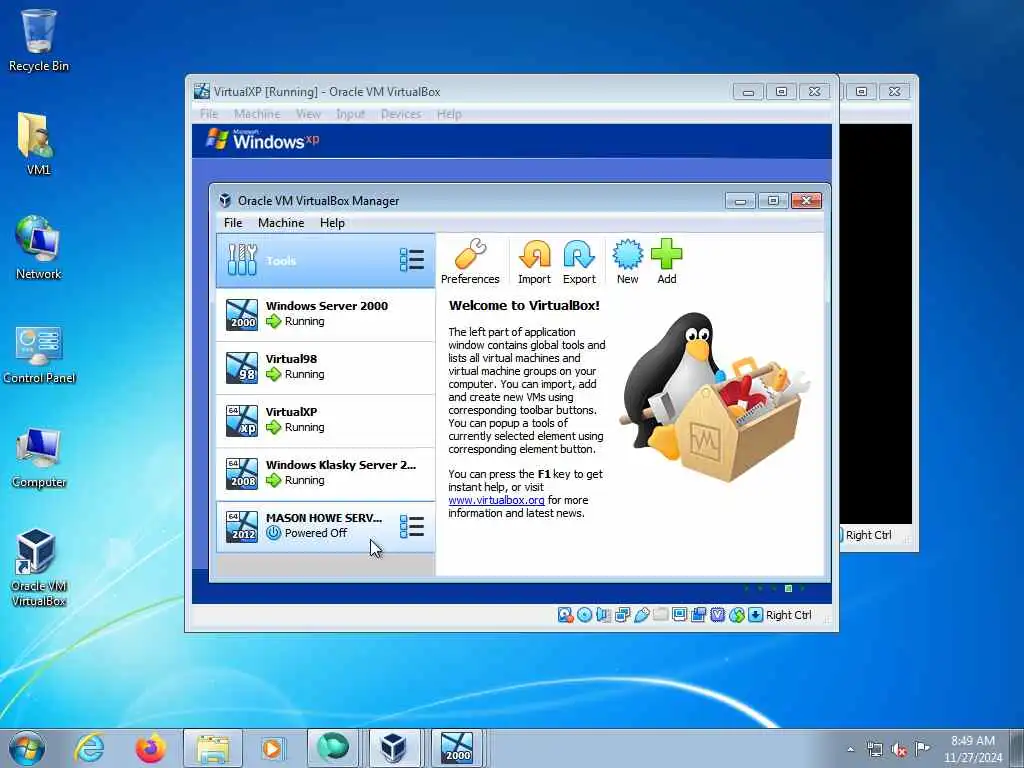Viewport: 1024px width, 768px height.
Task: Click the Export appliance toolbar icon
Action: click(579, 262)
